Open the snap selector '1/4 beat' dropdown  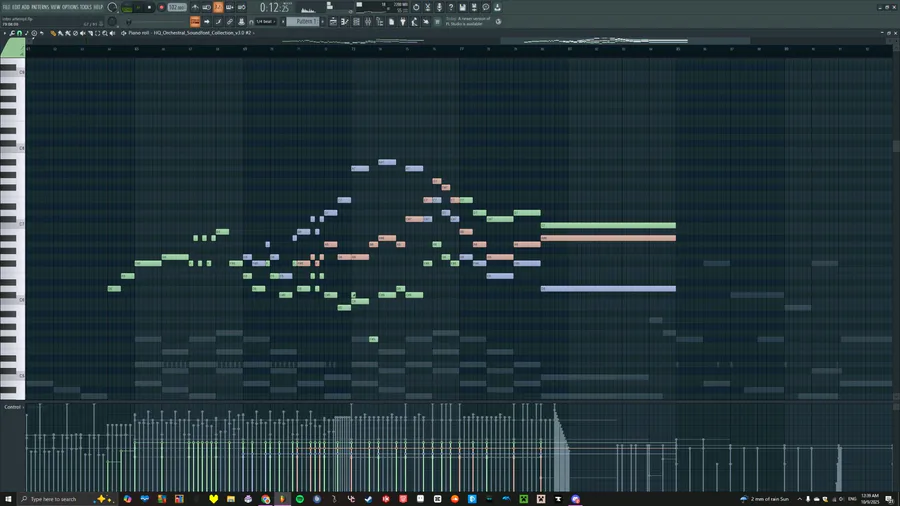tap(265, 21)
